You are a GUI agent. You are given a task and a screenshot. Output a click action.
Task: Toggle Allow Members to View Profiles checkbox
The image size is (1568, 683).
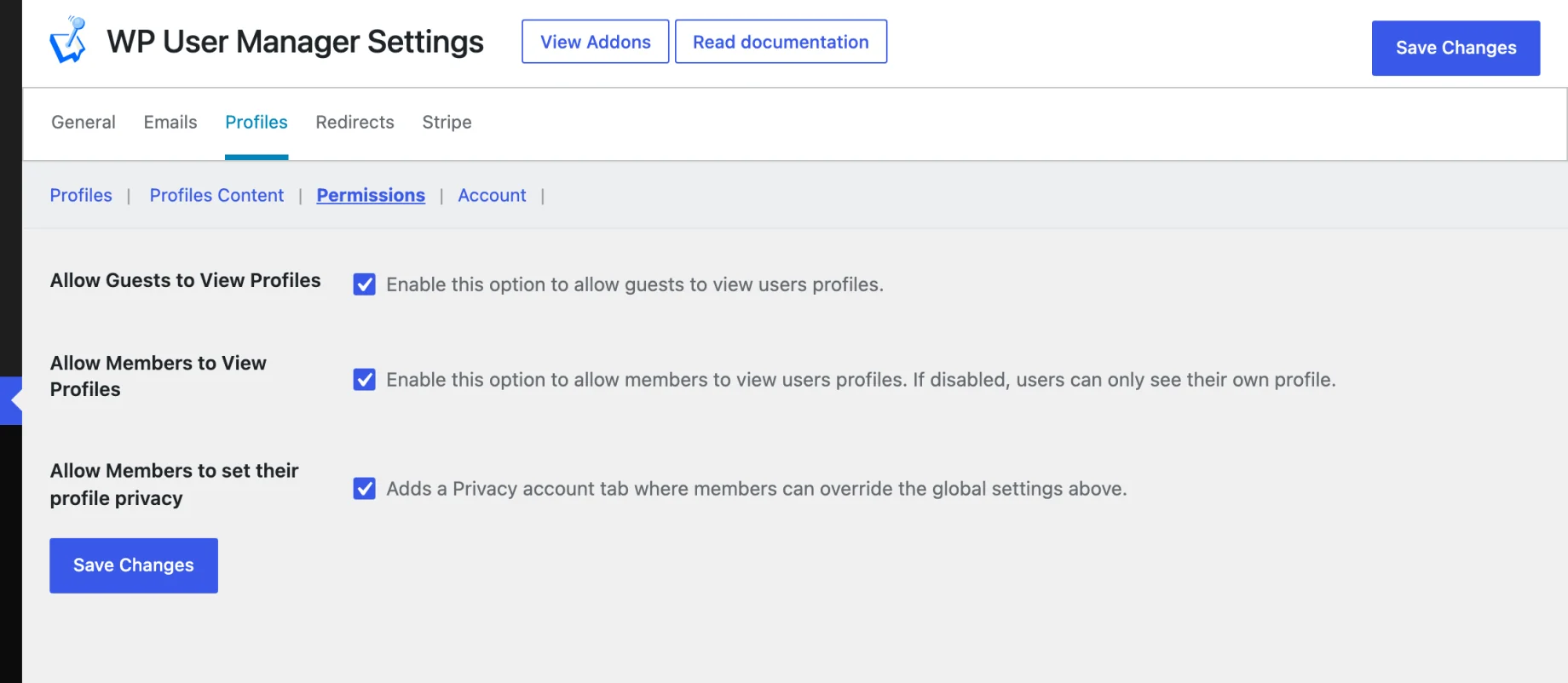tap(364, 380)
